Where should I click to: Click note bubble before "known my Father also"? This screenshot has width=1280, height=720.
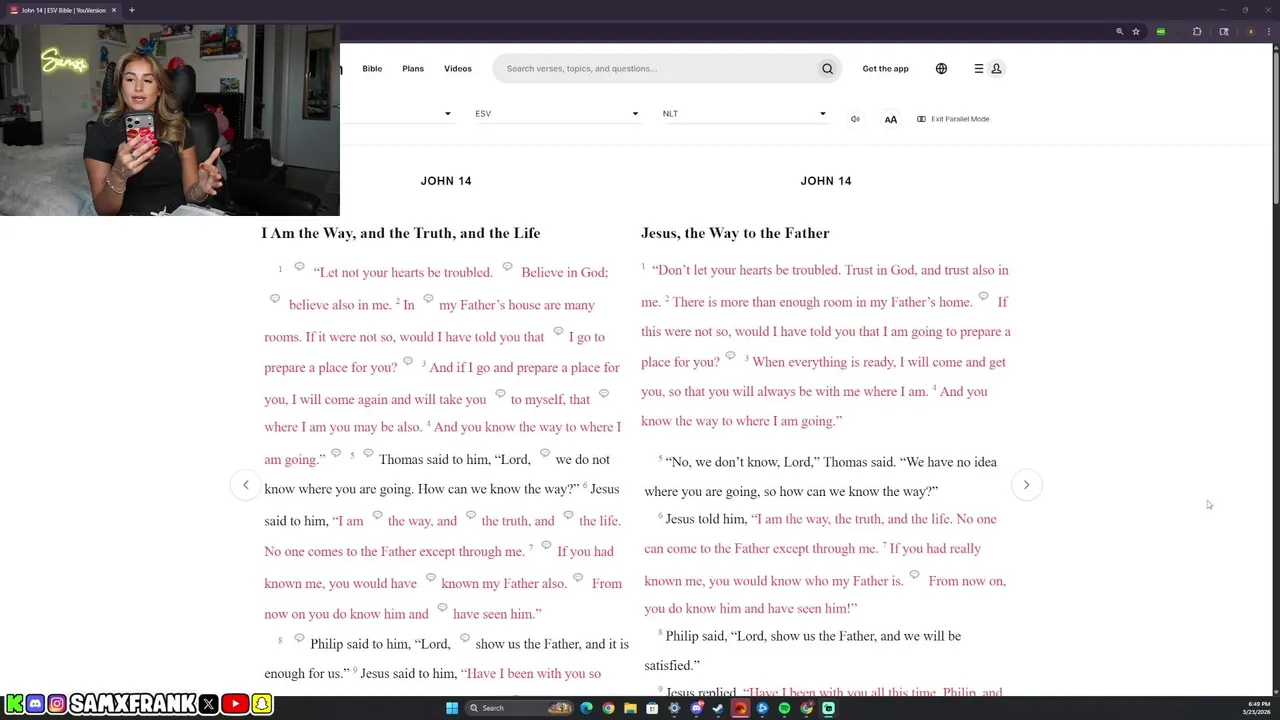click(431, 578)
